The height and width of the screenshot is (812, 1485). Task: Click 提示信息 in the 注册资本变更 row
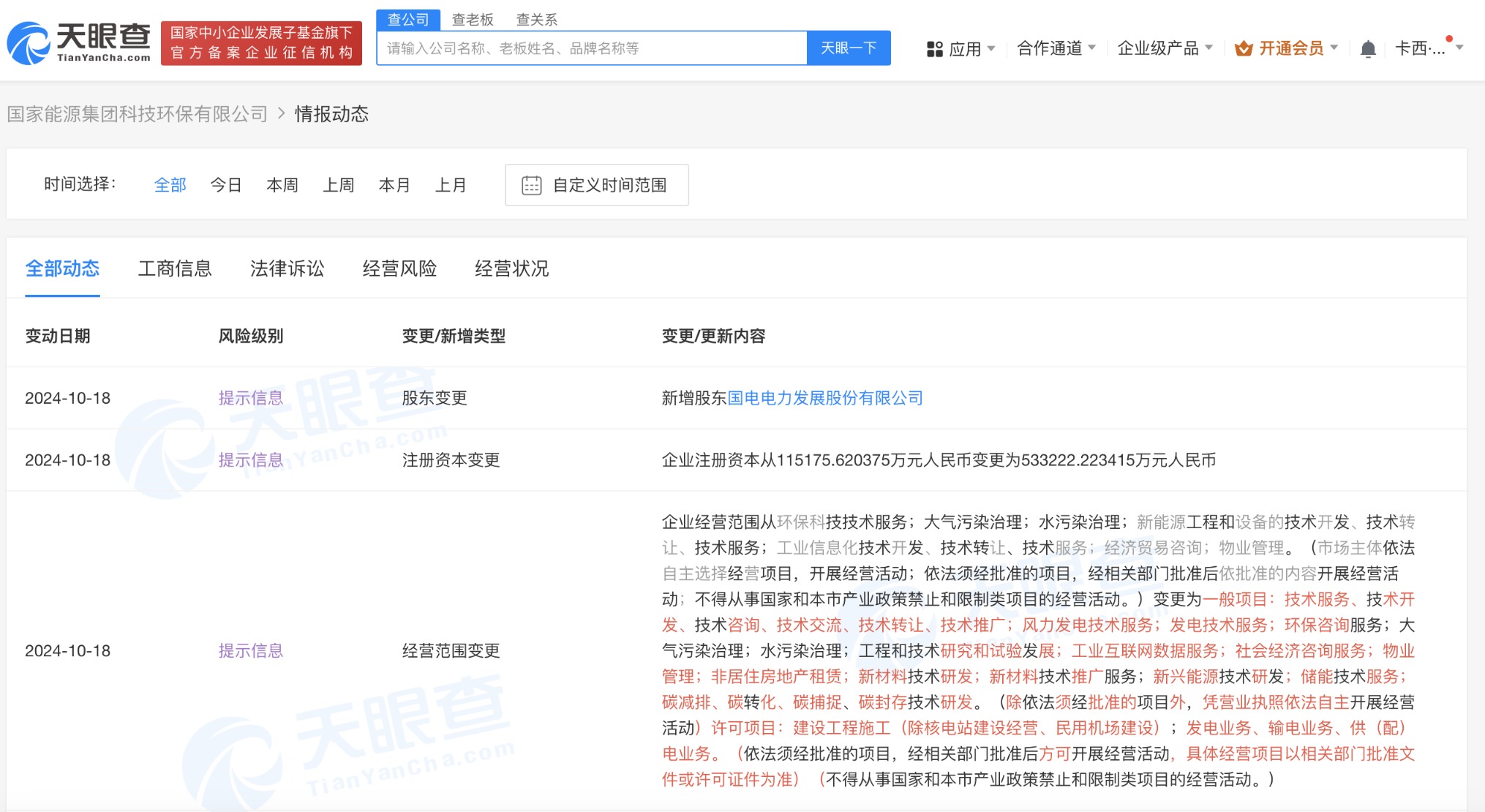[x=251, y=460]
